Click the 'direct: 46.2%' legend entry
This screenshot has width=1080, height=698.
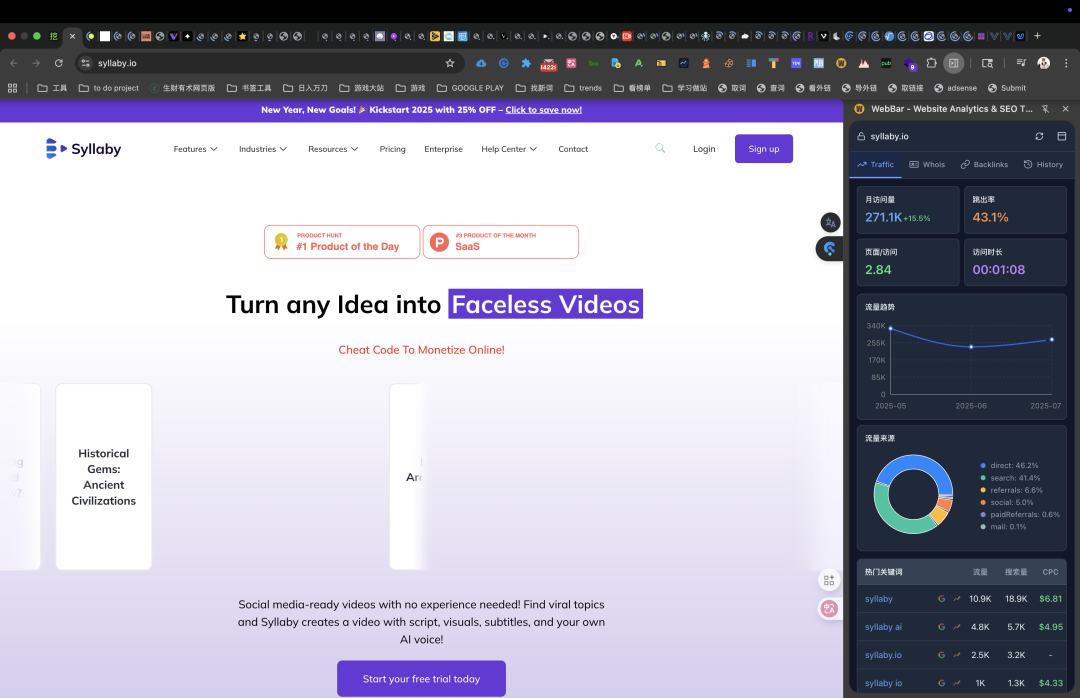(1009, 466)
